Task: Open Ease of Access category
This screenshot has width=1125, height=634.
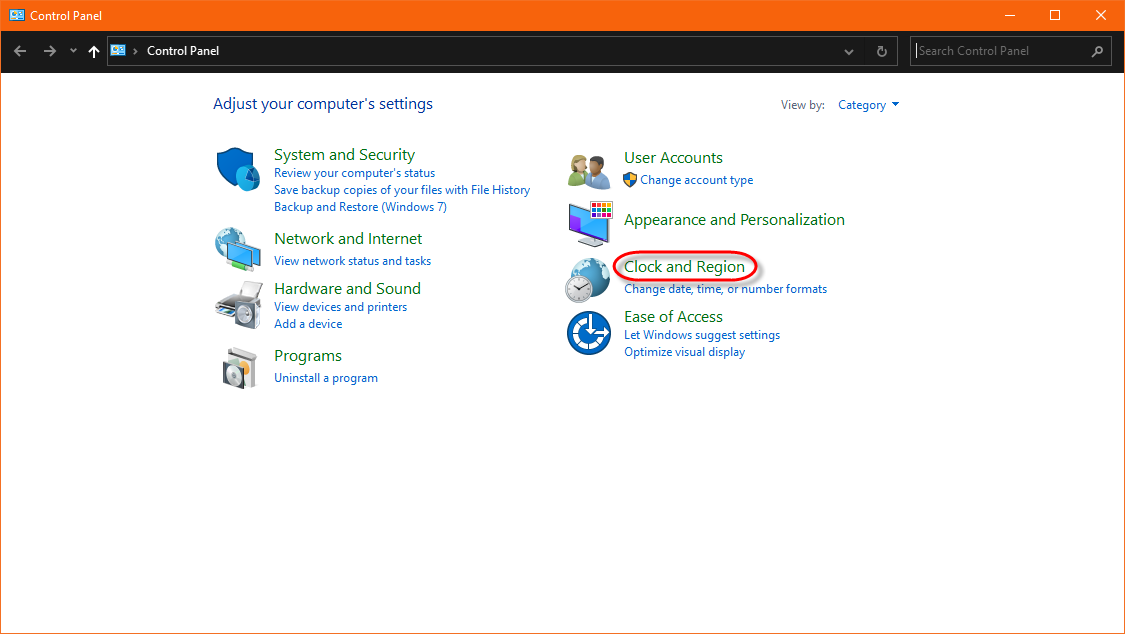Action: 673,317
